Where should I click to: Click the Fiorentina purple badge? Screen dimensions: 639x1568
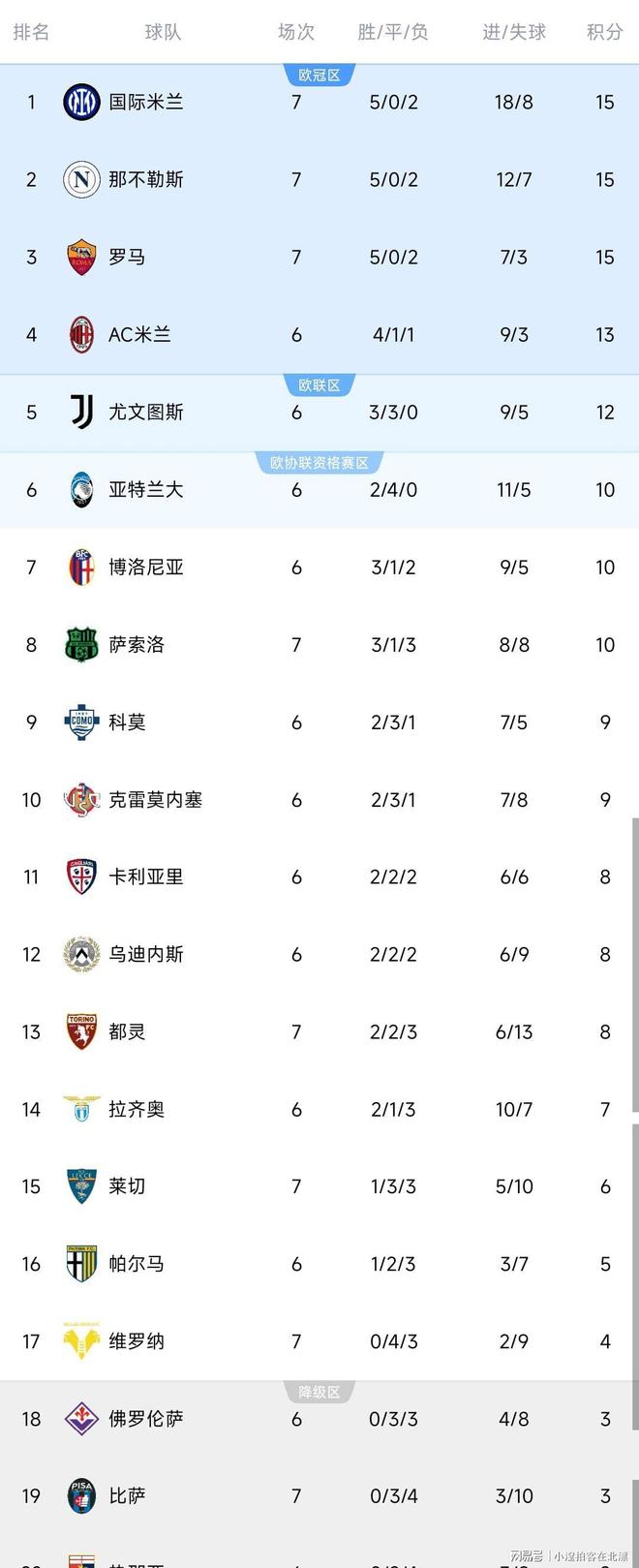81,1419
